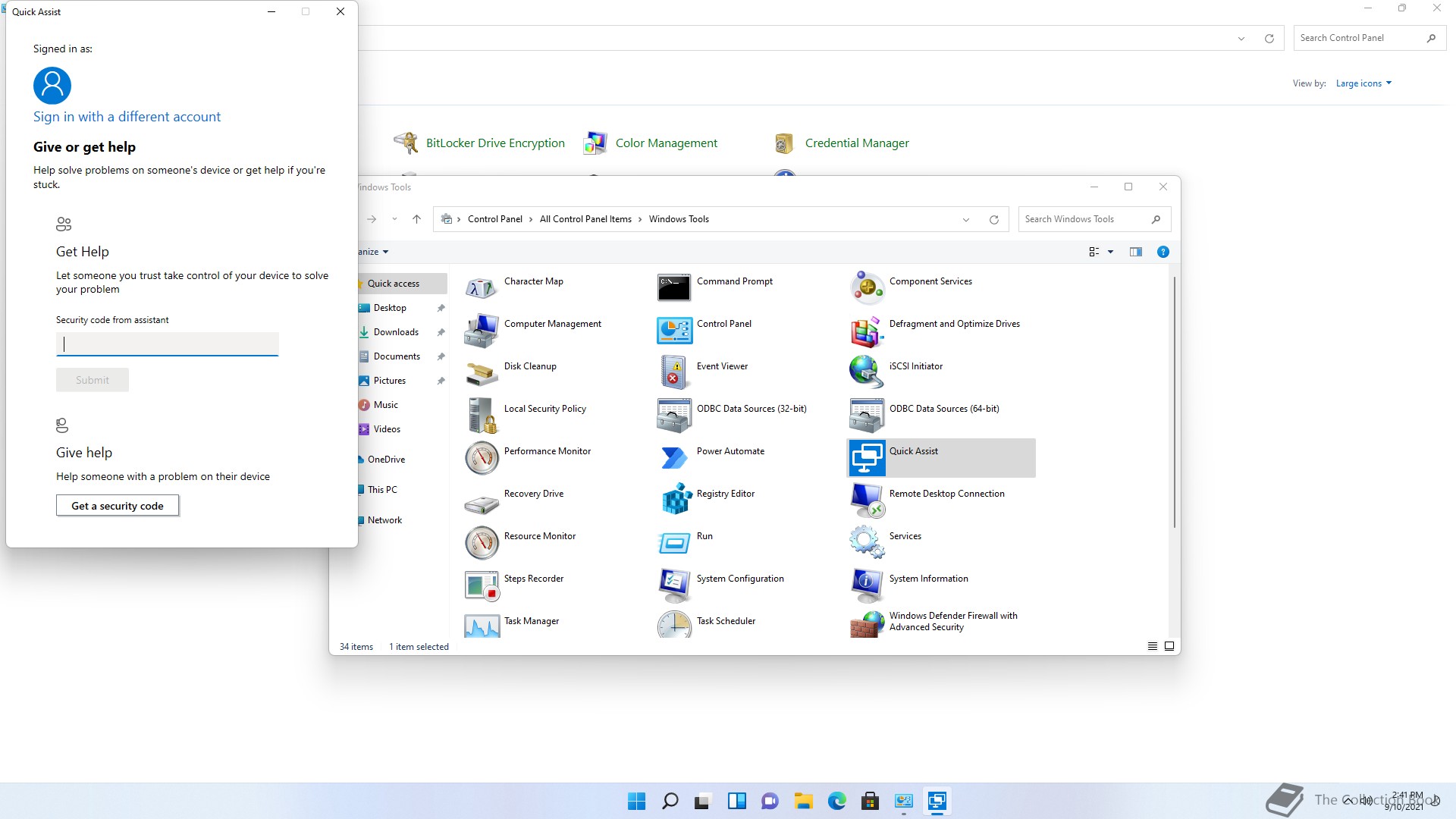Select ODBC Data Sources (32-bit) icon
The height and width of the screenshot is (819, 1456).
tap(674, 416)
